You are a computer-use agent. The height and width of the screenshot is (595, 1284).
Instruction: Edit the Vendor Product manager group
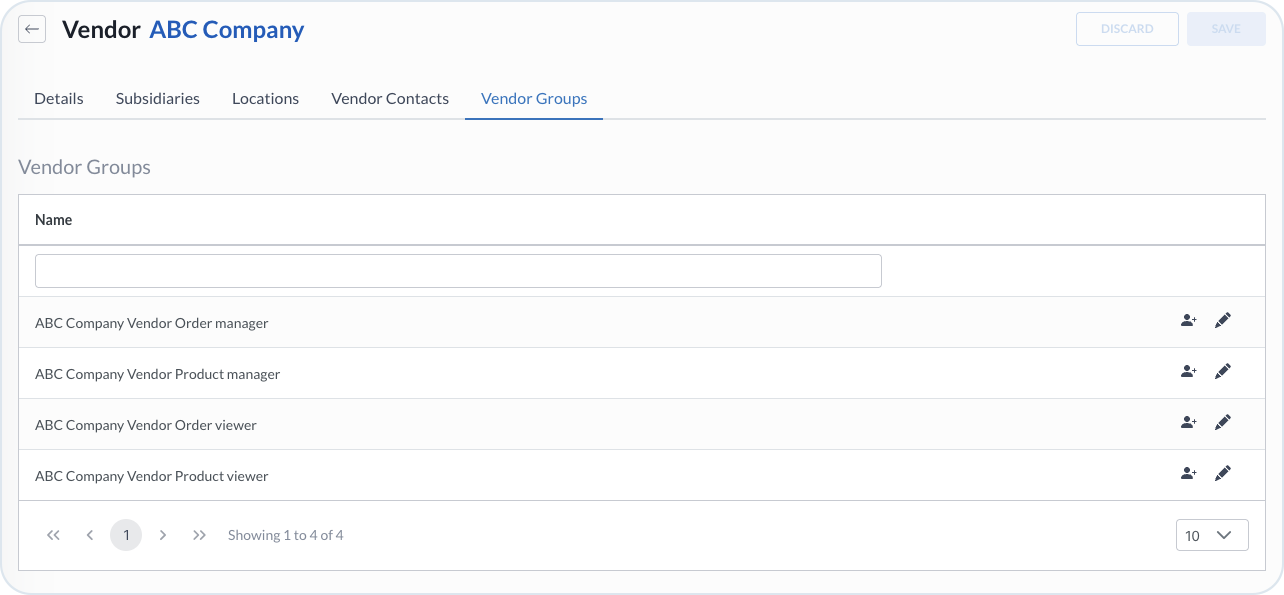point(1222,372)
